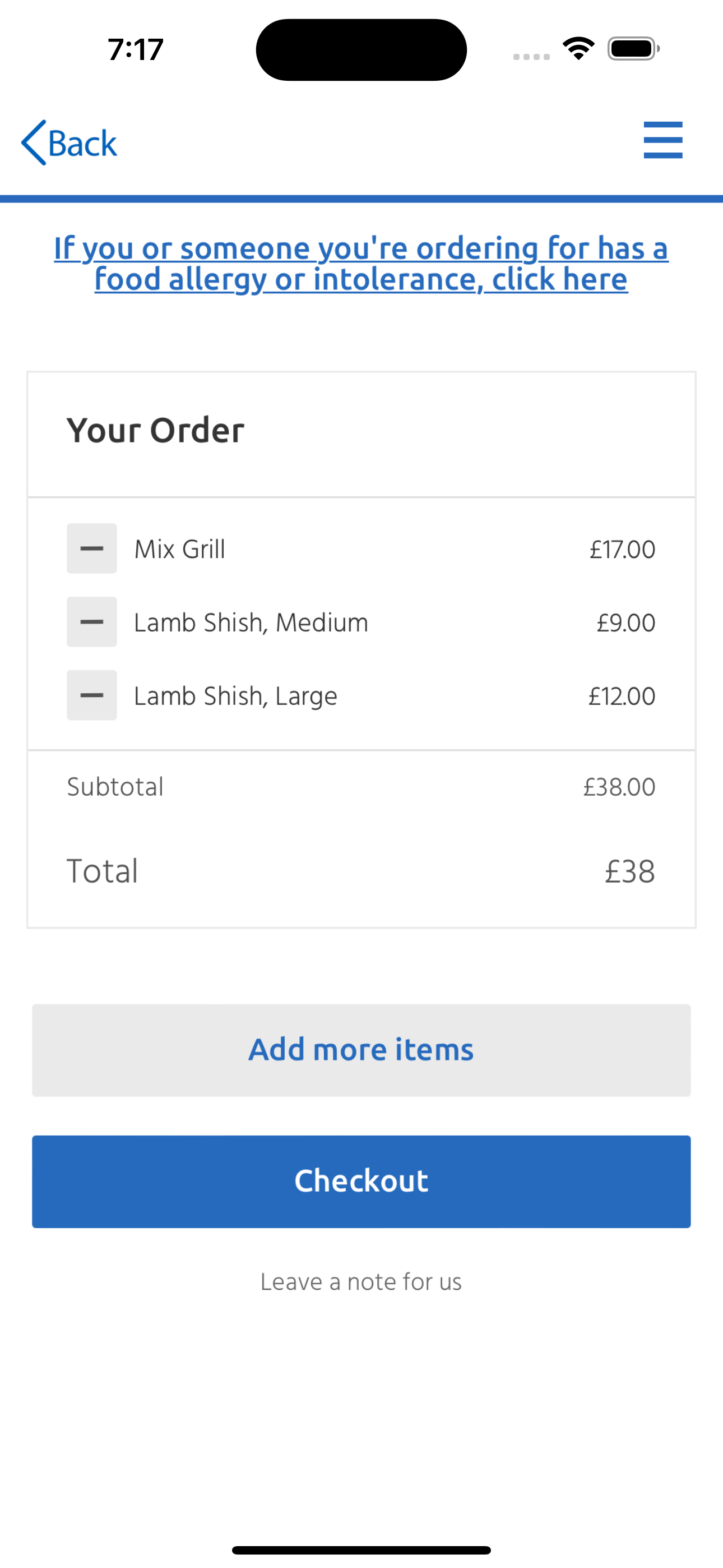
Task: Select the Lamb Shish, Large item name
Action: [235, 697]
